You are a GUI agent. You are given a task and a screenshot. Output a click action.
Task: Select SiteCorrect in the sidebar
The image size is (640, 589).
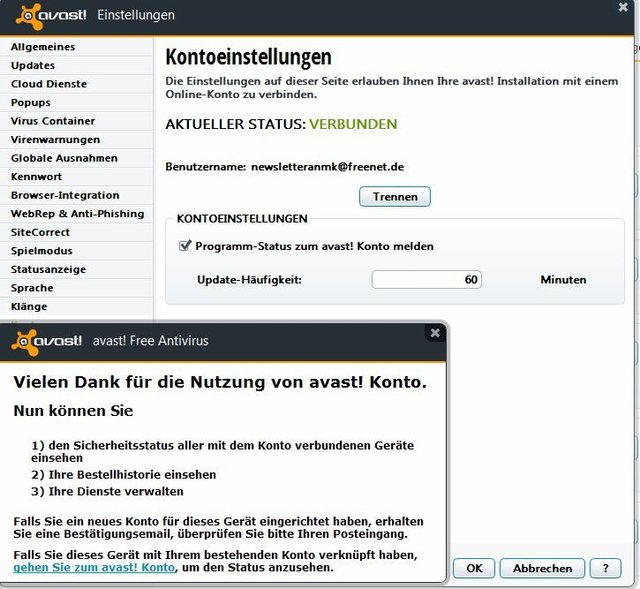76,232
